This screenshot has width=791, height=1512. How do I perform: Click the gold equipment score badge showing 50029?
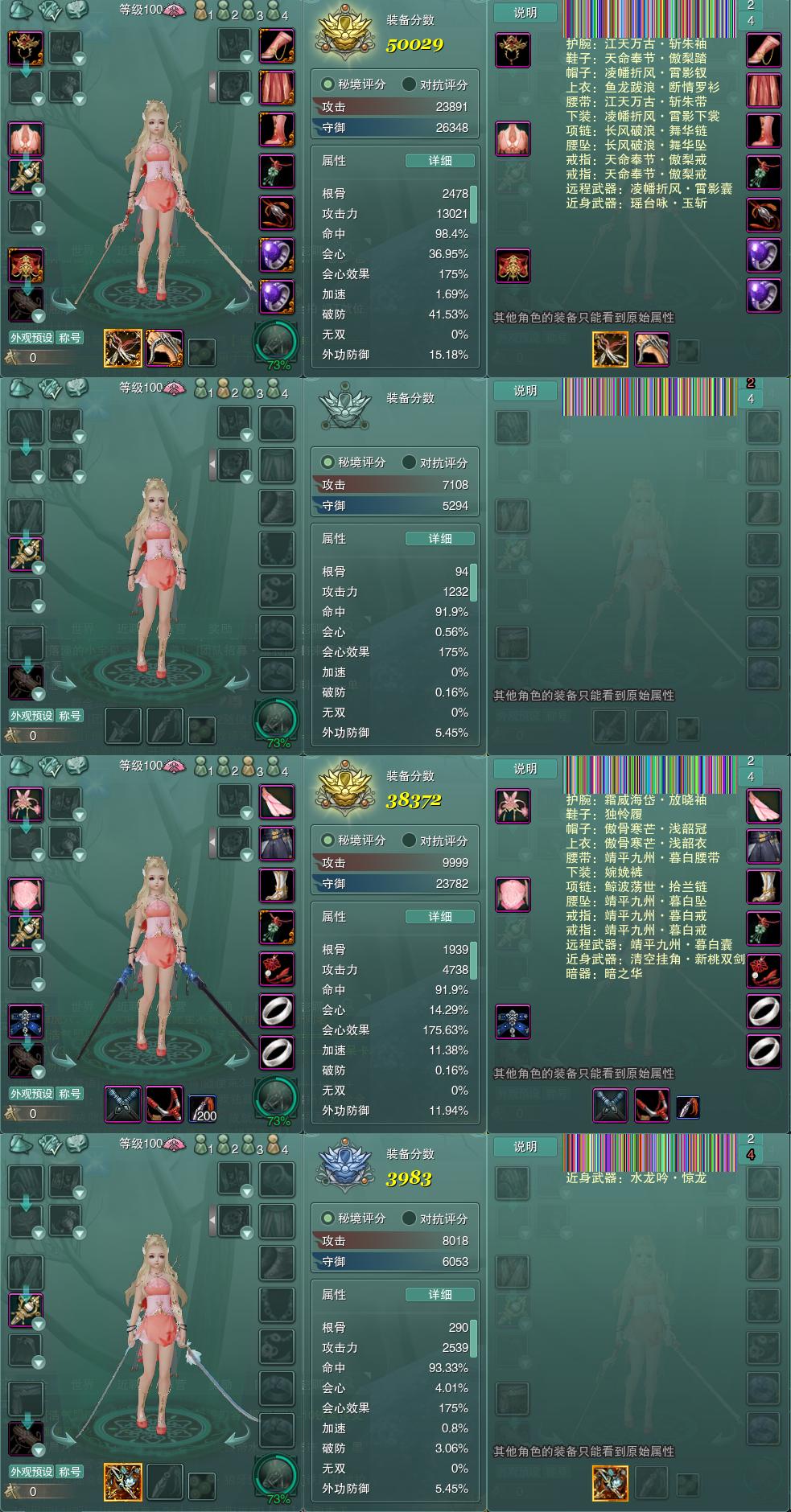(344, 34)
